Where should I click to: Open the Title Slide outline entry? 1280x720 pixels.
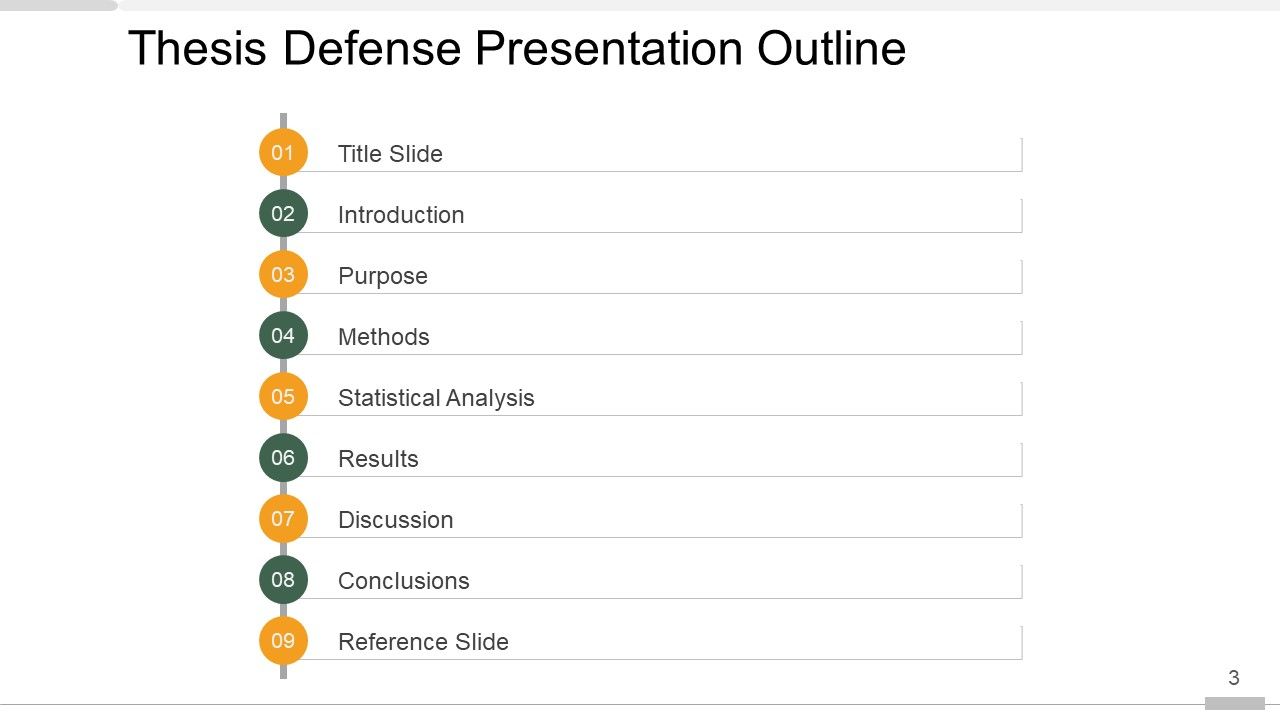[x=390, y=154]
